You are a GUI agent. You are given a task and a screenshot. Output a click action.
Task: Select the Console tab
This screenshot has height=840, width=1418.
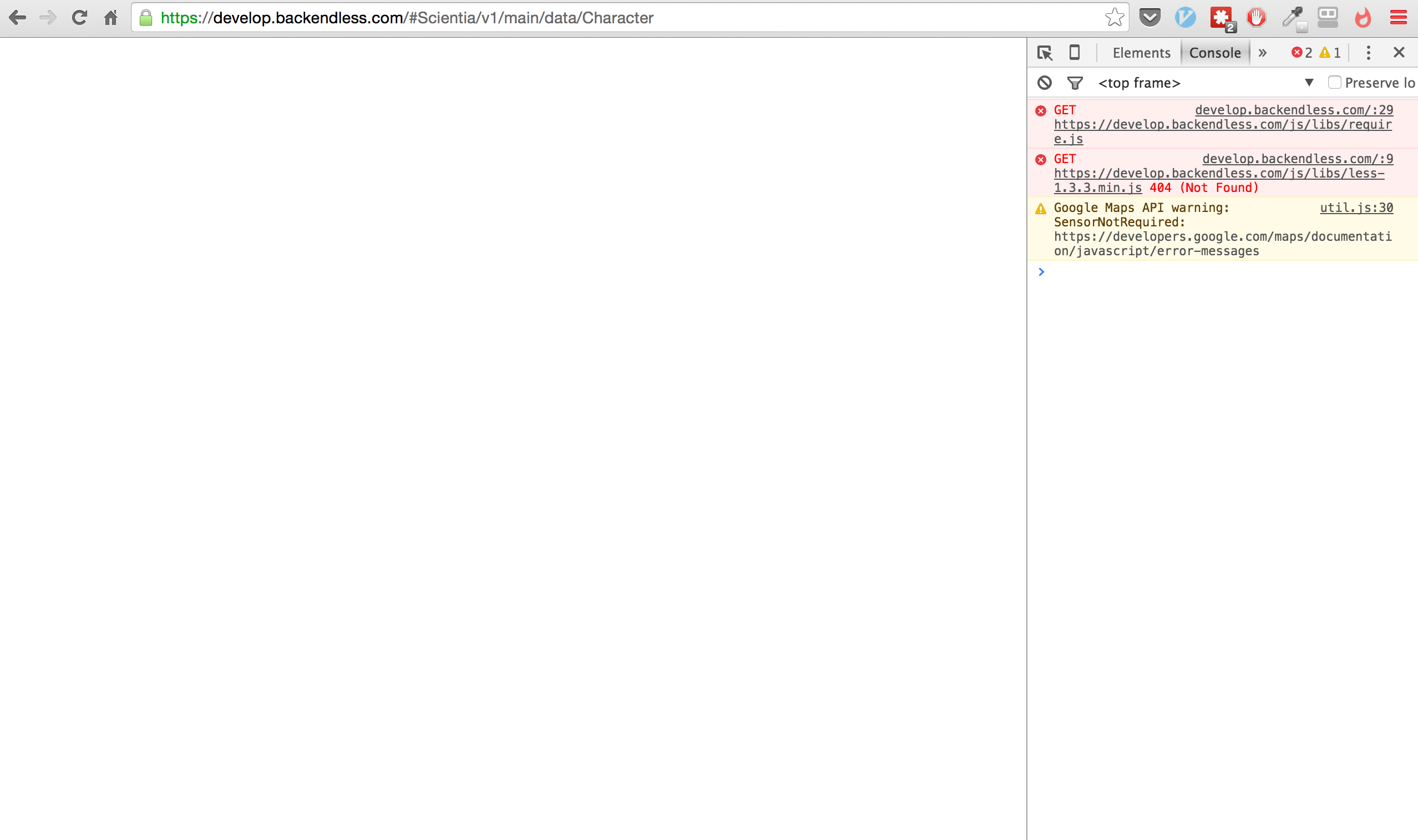[x=1214, y=53]
